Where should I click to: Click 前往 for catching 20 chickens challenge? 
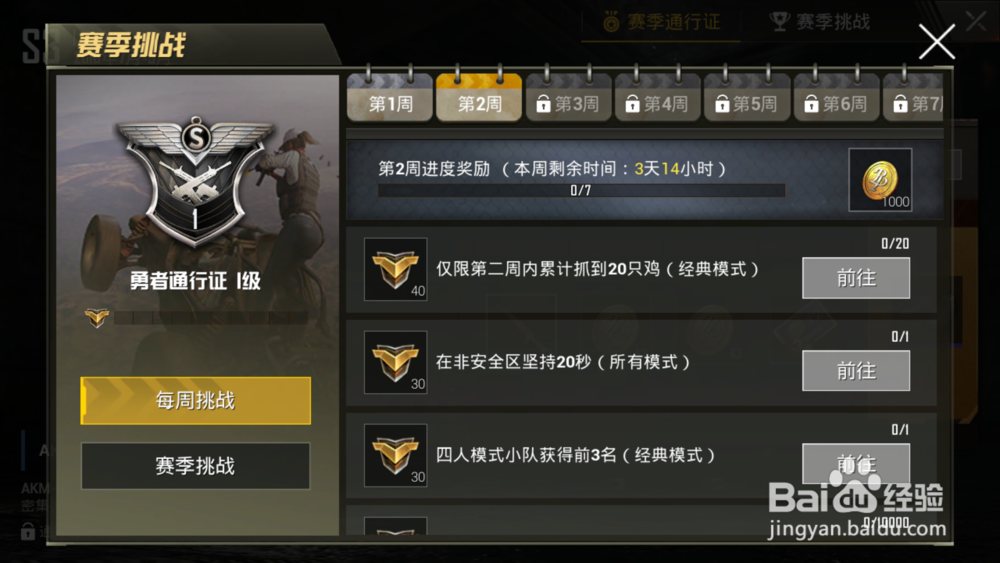856,278
